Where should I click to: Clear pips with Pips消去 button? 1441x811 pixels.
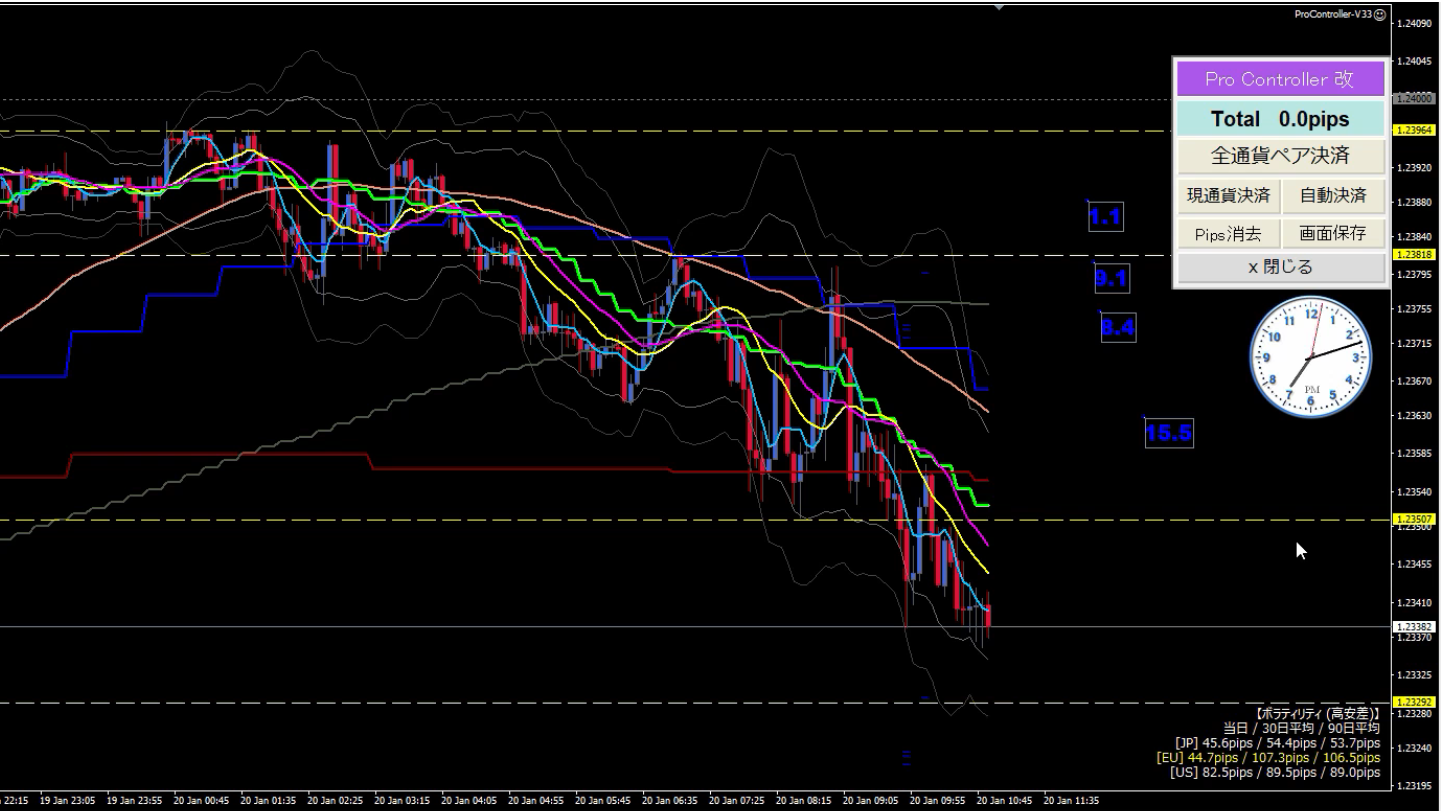(1228, 234)
